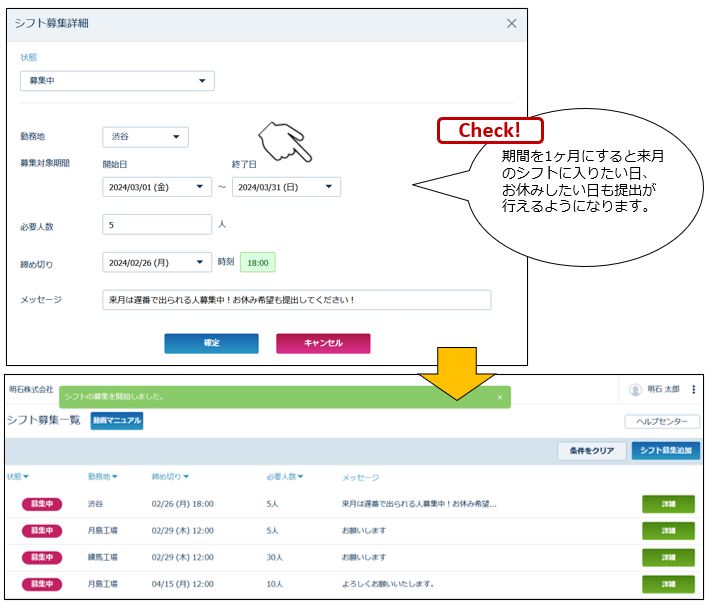Open the 動画マニュアル link
This screenshot has width=713, height=608.
coord(117,421)
